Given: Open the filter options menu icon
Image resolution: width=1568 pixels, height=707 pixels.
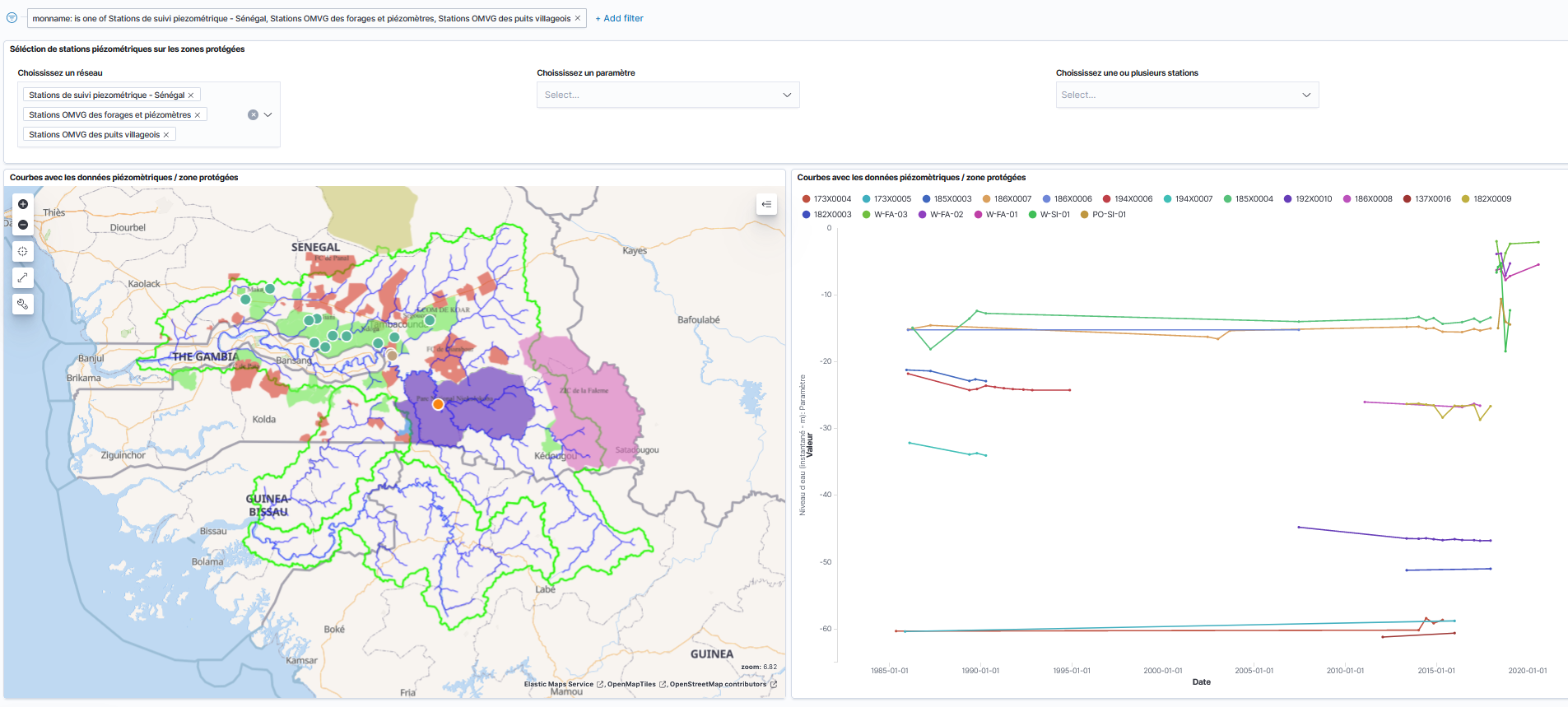Looking at the screenshot, I should 12,18.
